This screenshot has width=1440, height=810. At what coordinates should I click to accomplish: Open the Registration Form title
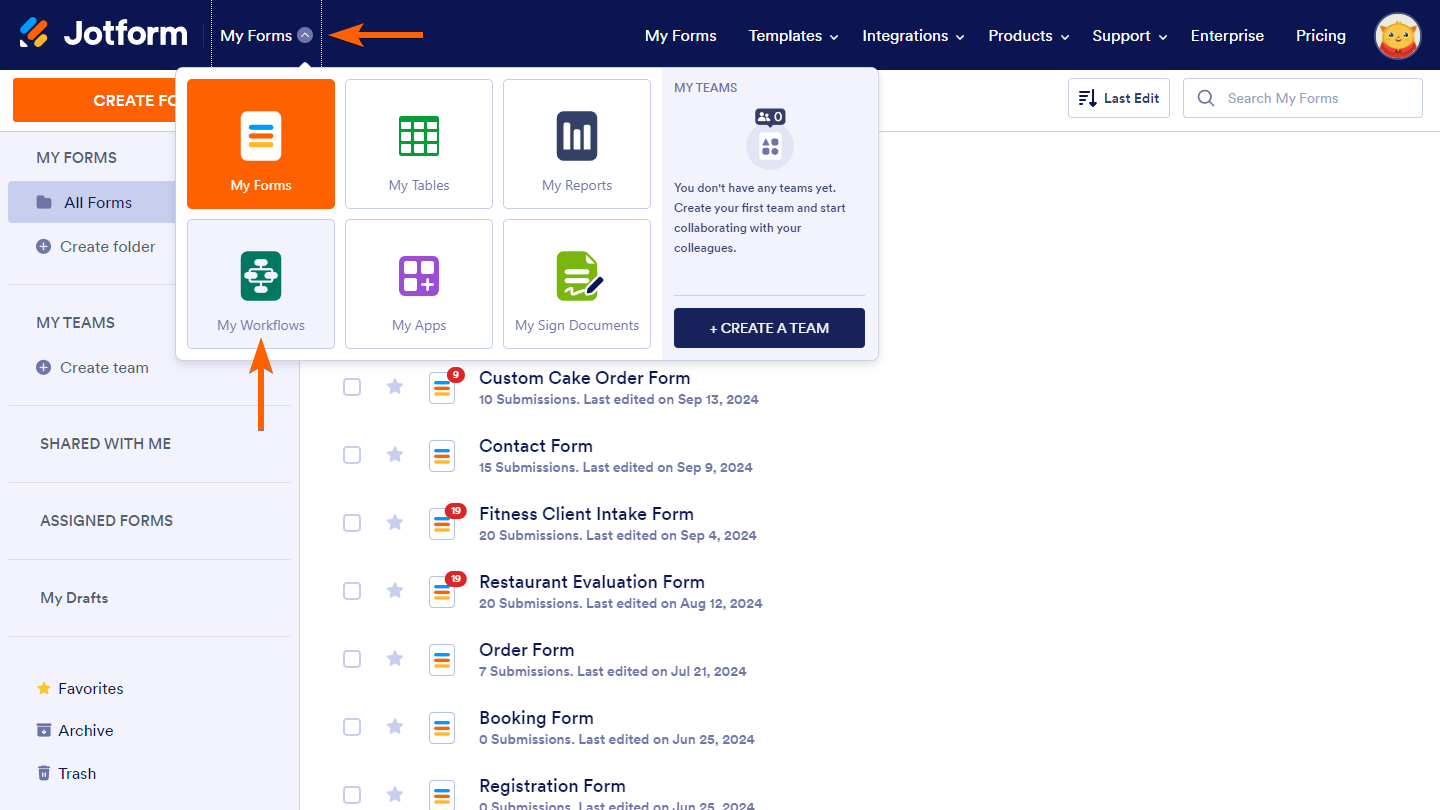click(552, 786)
